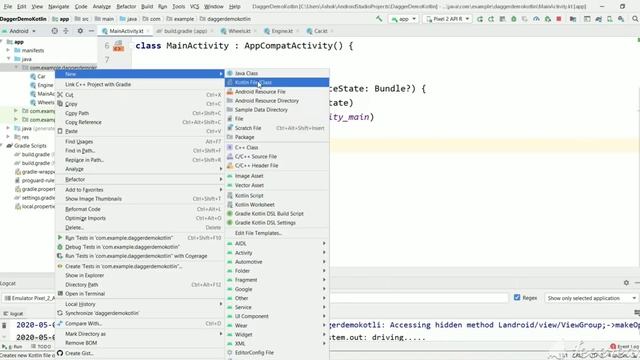640x360 pixels.
Task: Select Gradle Scripts node in project tree
Action: [x=26, y=146]
